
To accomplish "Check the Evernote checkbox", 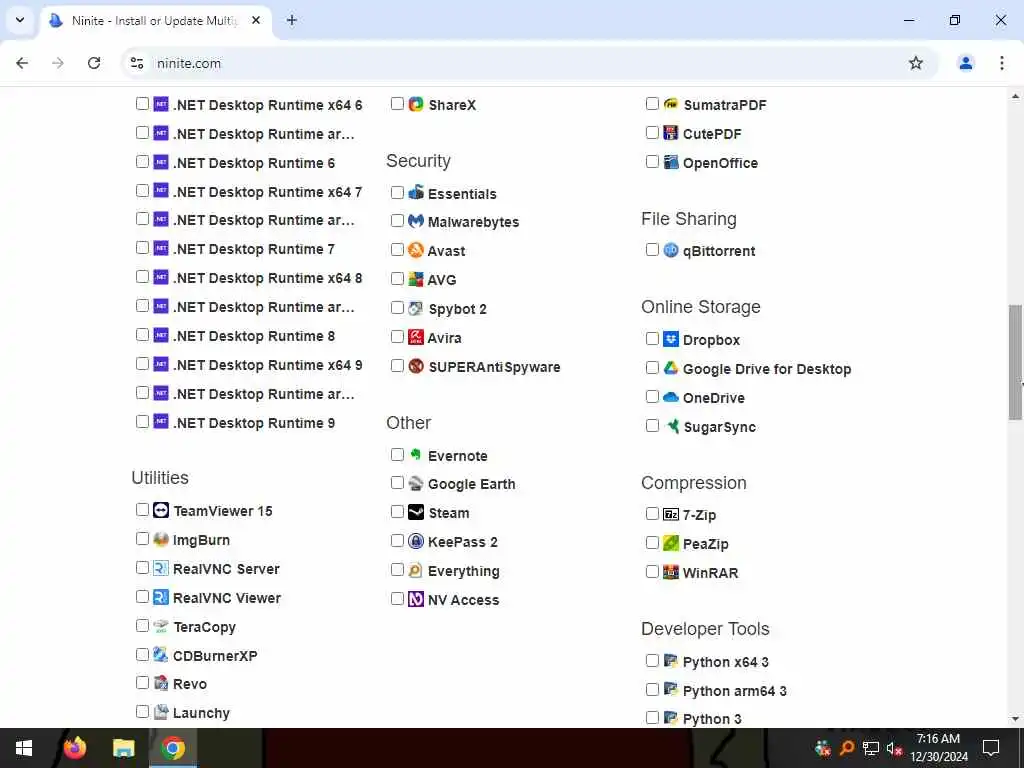I will pyautogui.click(x=397, y=455).
